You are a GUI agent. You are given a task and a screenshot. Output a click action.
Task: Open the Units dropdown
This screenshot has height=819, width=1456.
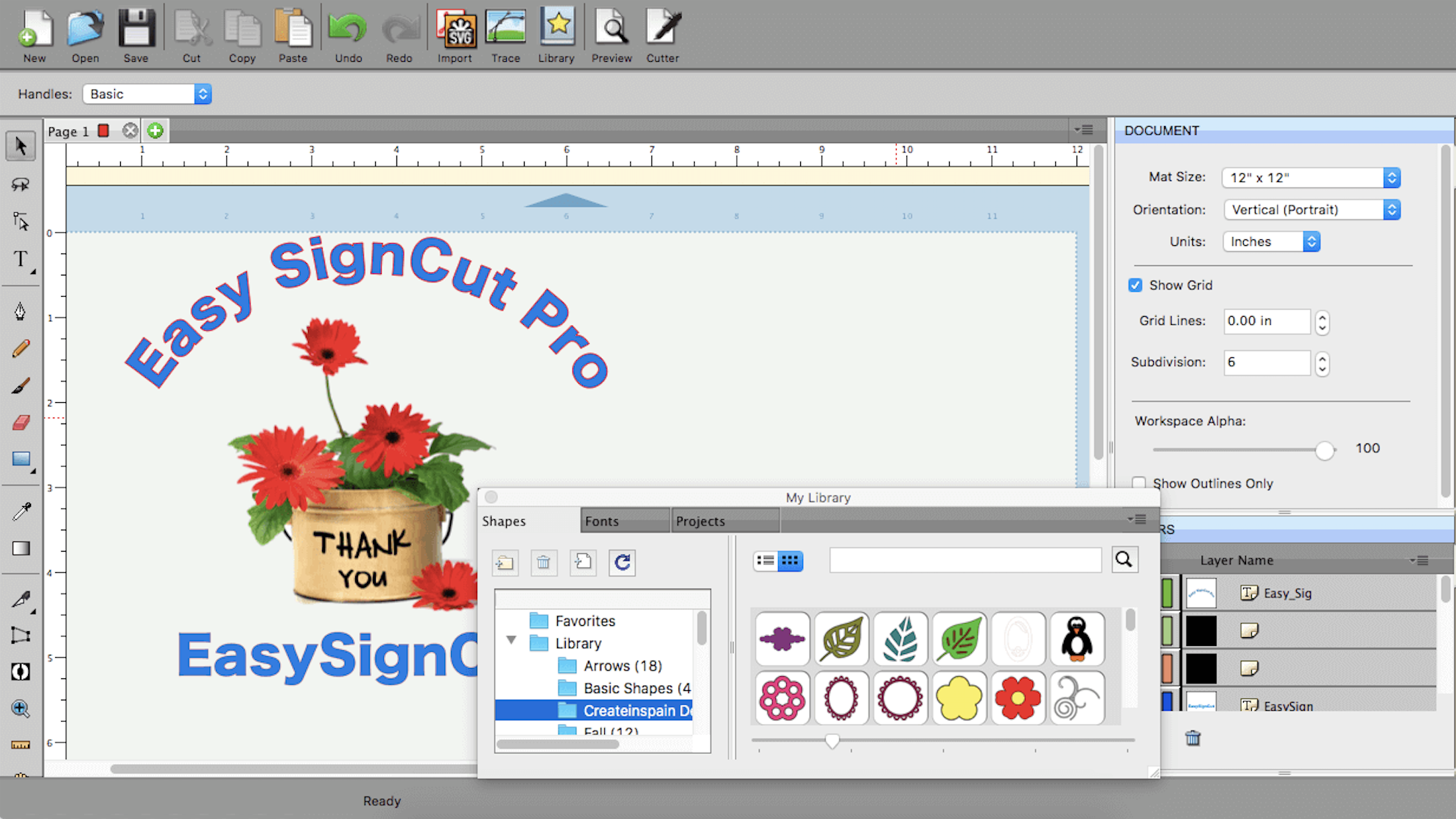(1272, 241)
